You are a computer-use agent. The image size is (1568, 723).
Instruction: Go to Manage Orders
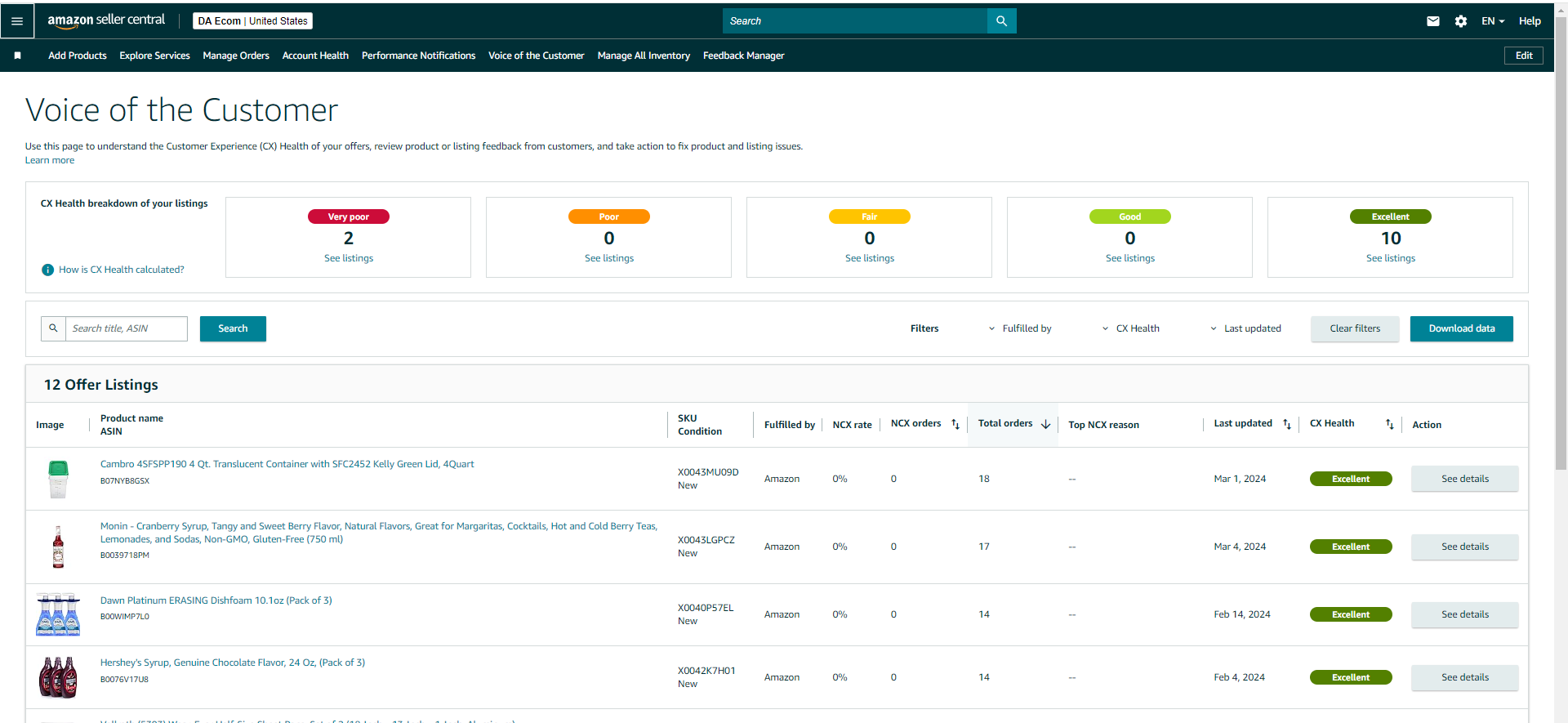pos(236,56)
